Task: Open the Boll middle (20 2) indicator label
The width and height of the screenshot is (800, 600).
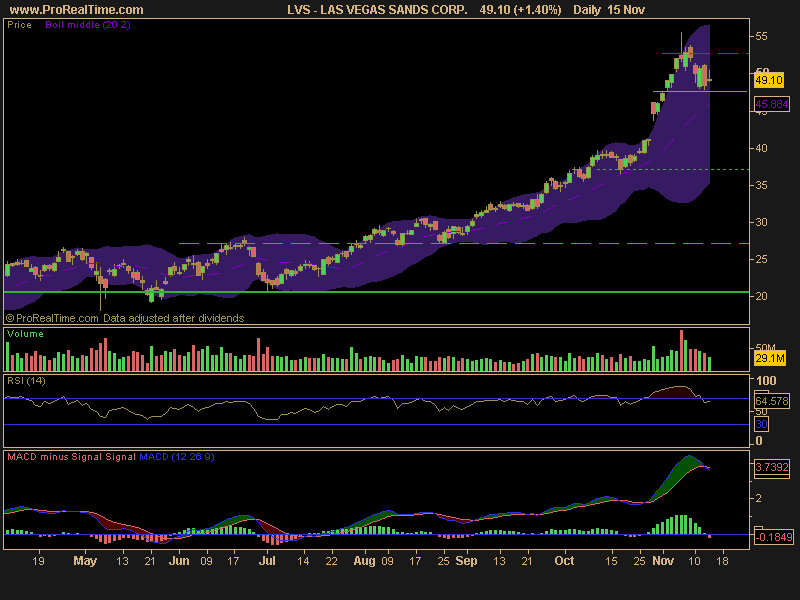Action: coord(88,24)
